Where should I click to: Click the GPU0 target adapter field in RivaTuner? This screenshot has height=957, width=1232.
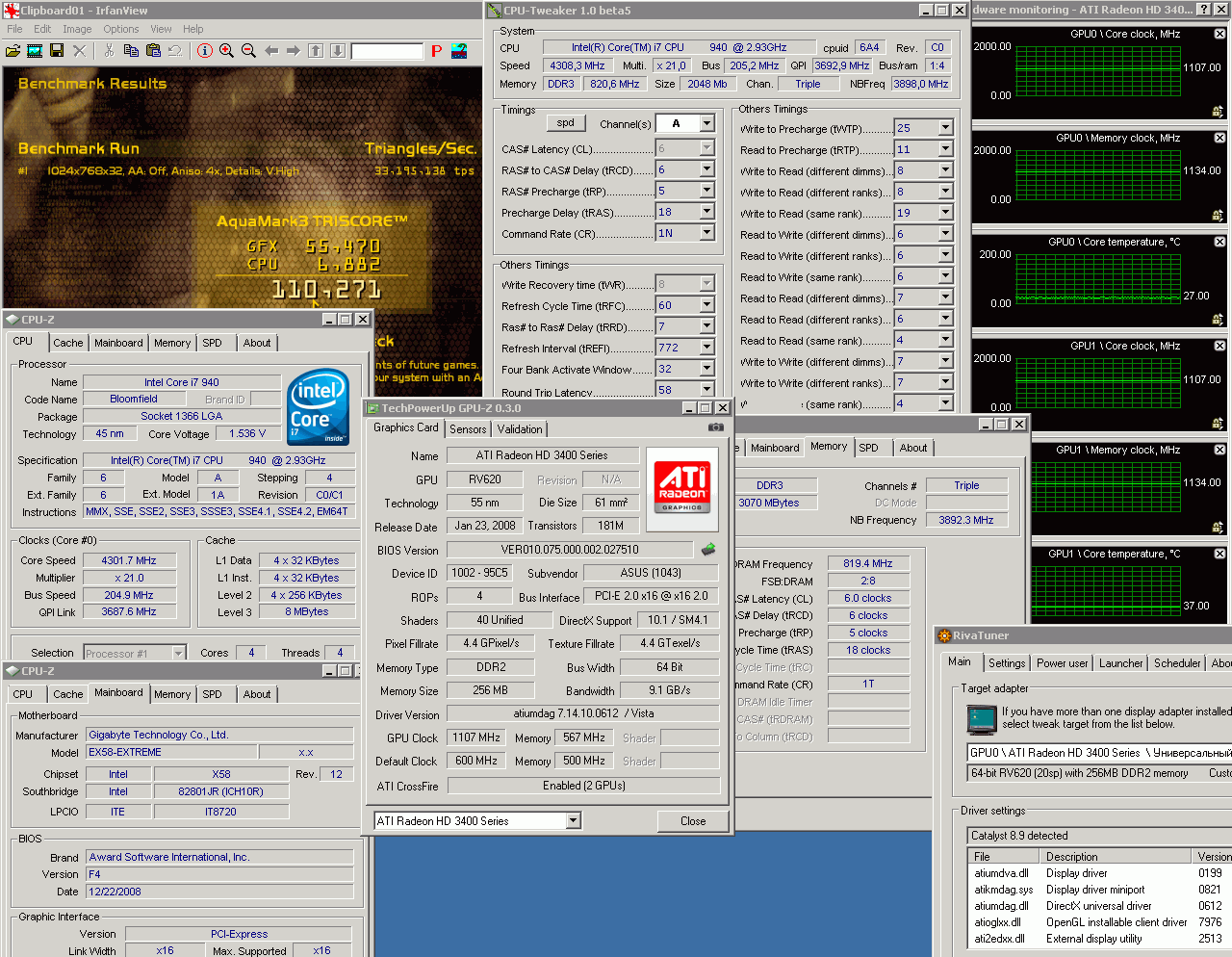1099,753
